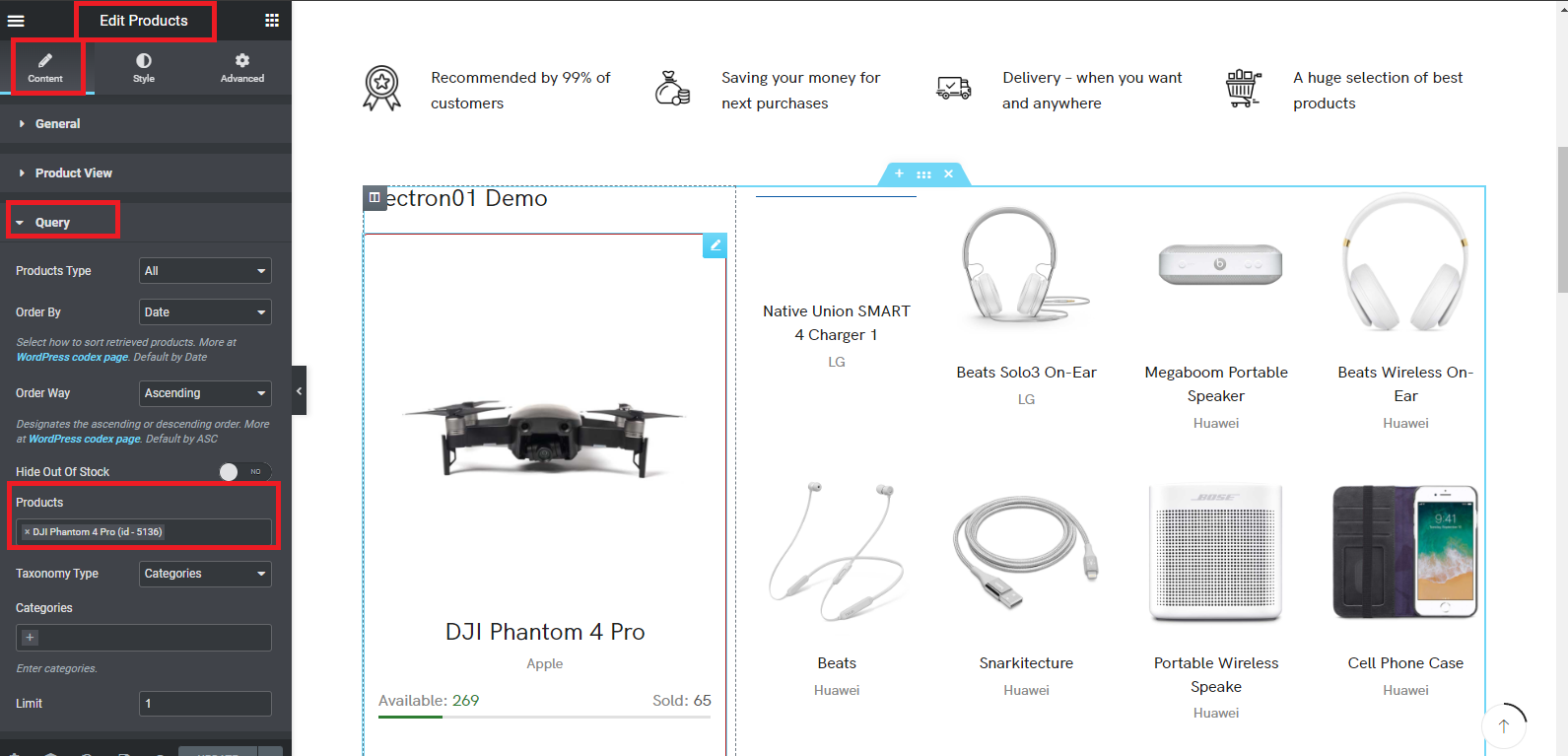1568x756 pixels.
Task: Switch to the Style tab
Action: pos(144,68)
